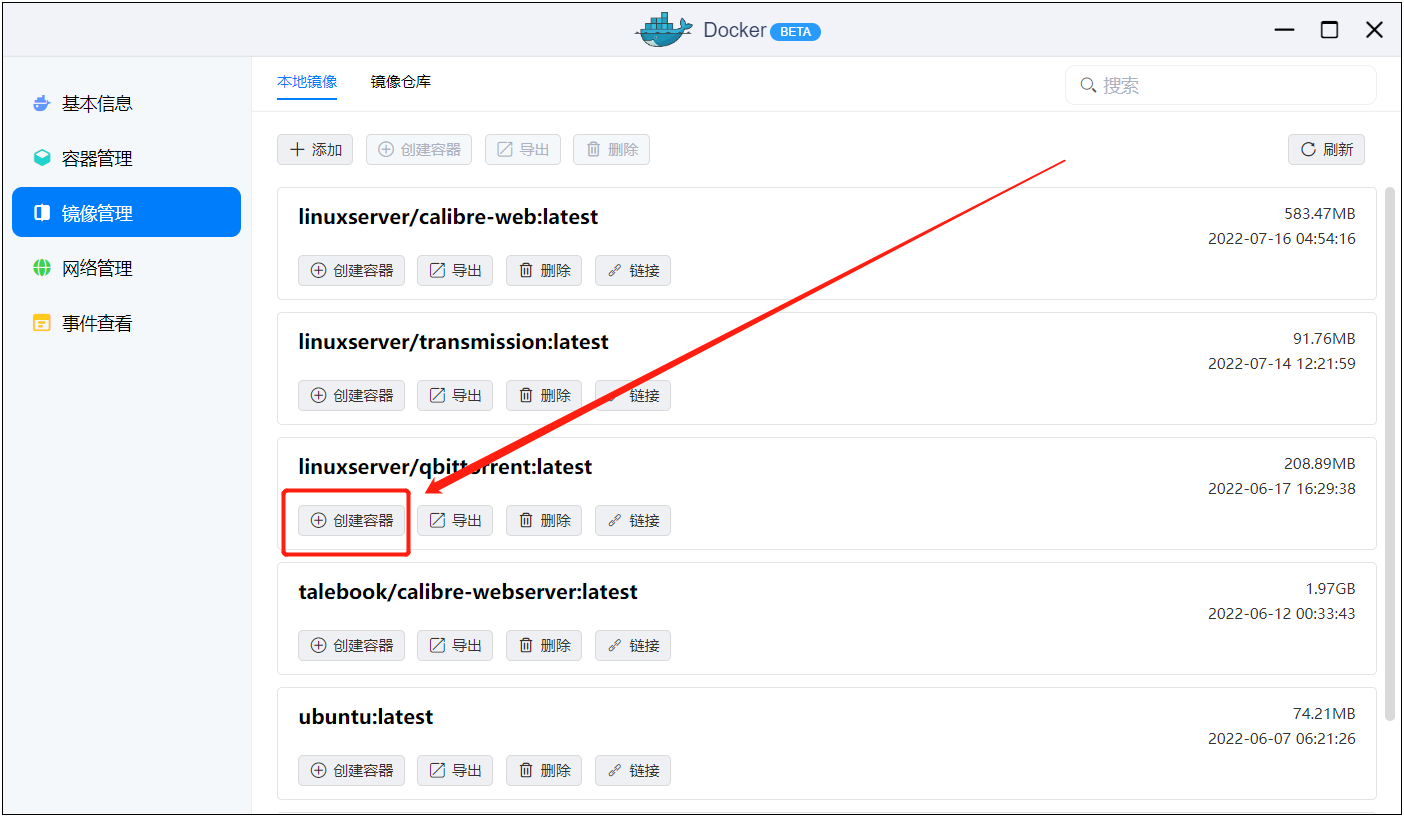This screenshot has width=1404, height=818.
Task: Open link for linuxserver/calibre-web image
Action: coord(633,271)
